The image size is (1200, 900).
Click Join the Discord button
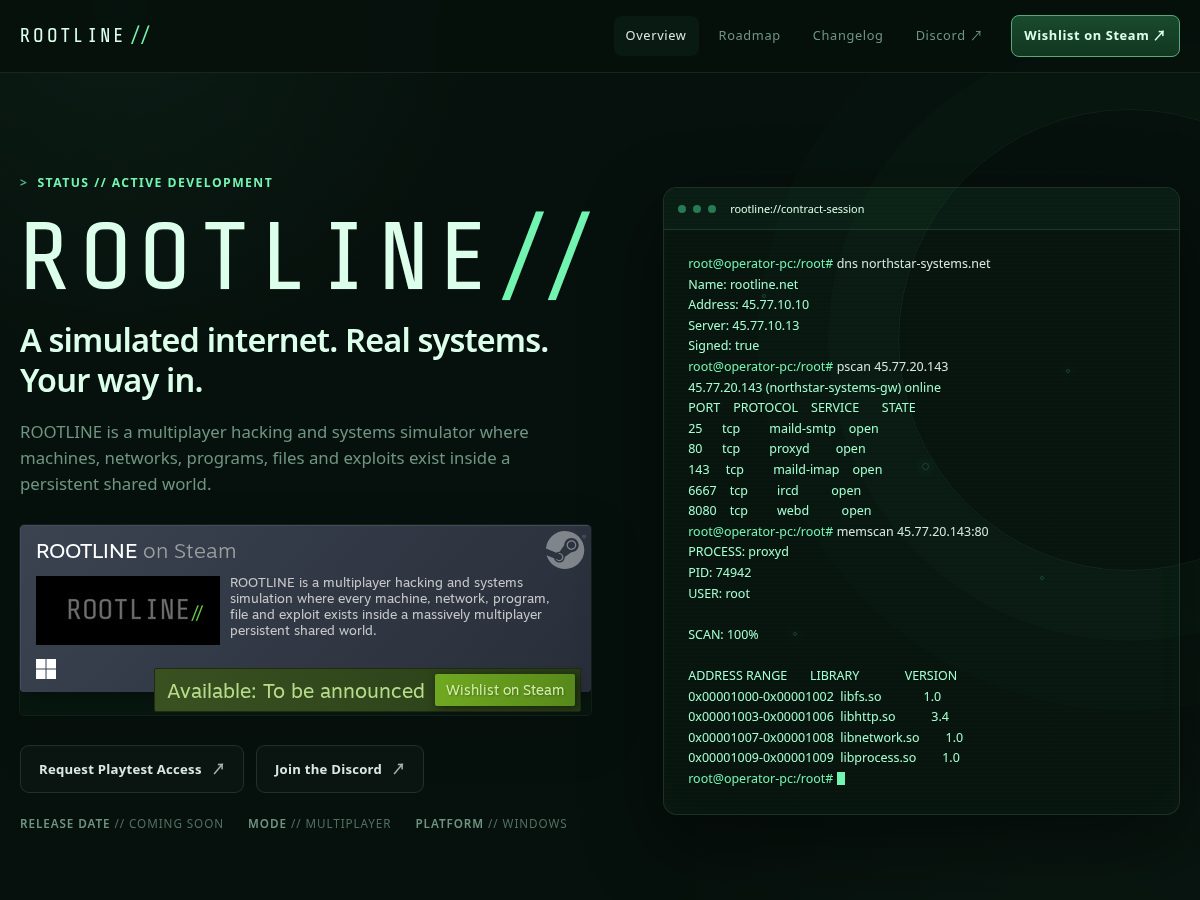coord(340,769)
